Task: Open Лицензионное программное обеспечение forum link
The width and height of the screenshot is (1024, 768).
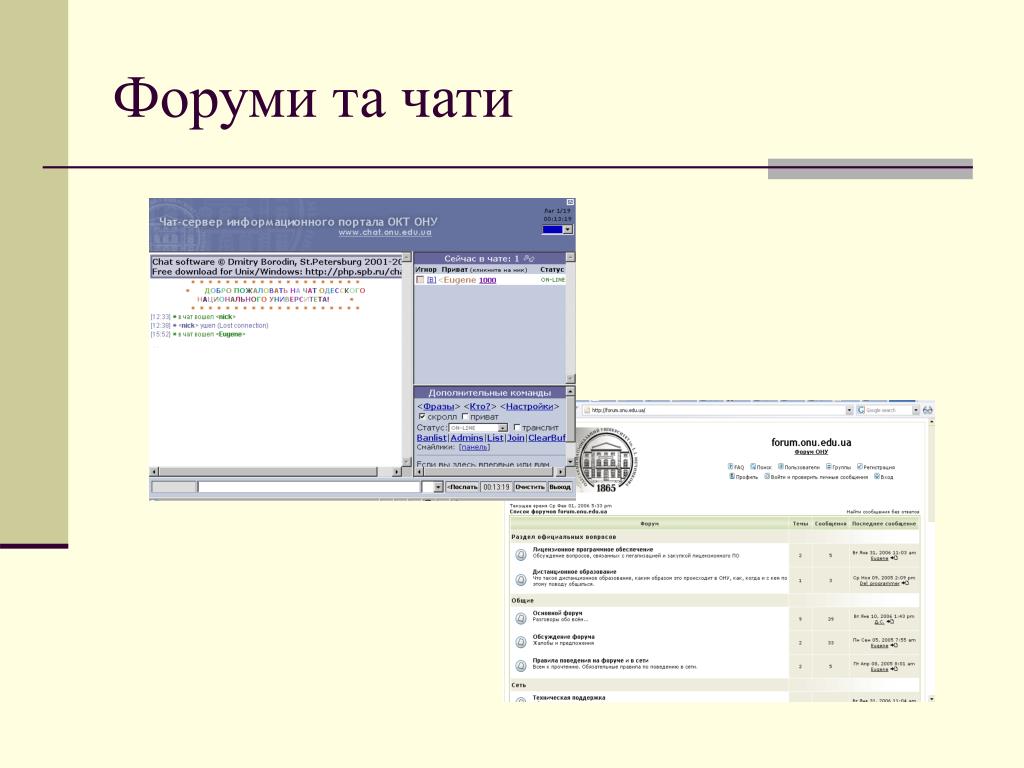Action: point(593,549)
